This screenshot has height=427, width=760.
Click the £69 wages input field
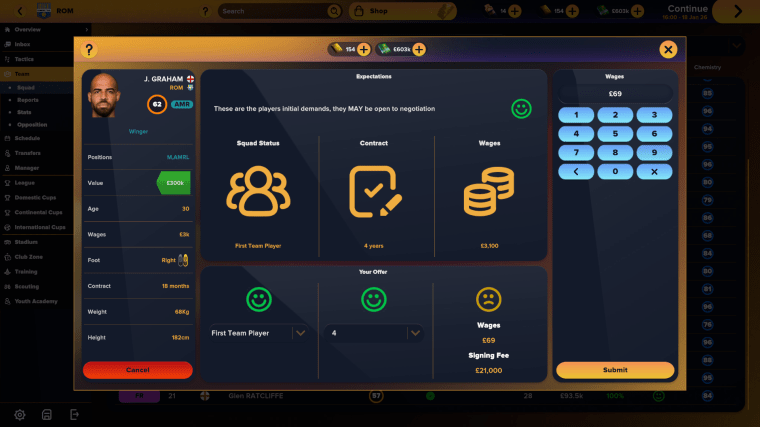click(615, 92)
